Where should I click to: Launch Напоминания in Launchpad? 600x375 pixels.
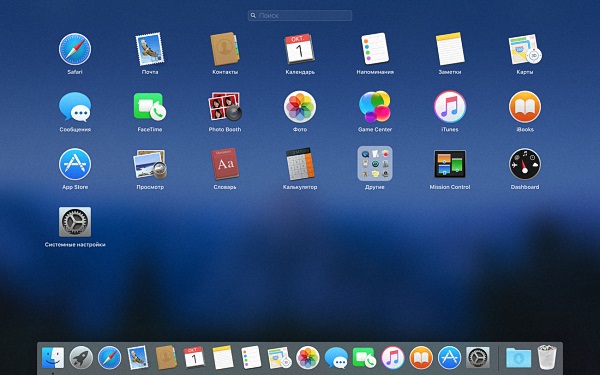tap(375, 49)
